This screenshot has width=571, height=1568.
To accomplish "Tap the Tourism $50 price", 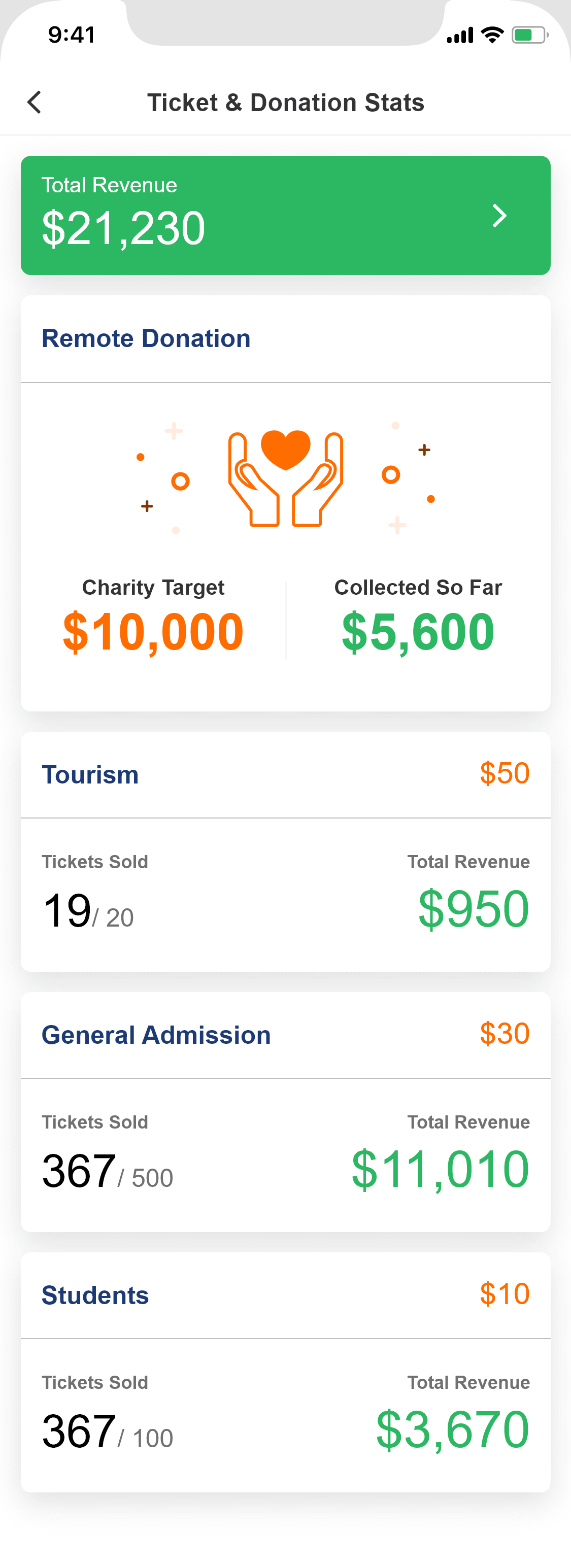I will [505, 773].
